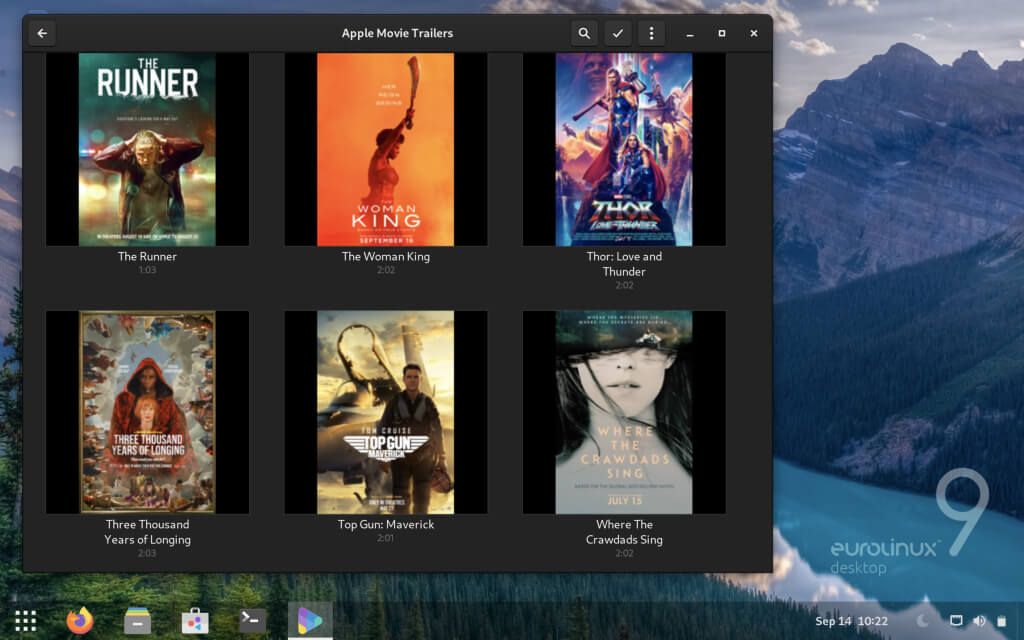Open the Videos player from the taskbar
Viewport: 1024px width, 640px height.
pyautogui.click(x=310, y=619)
